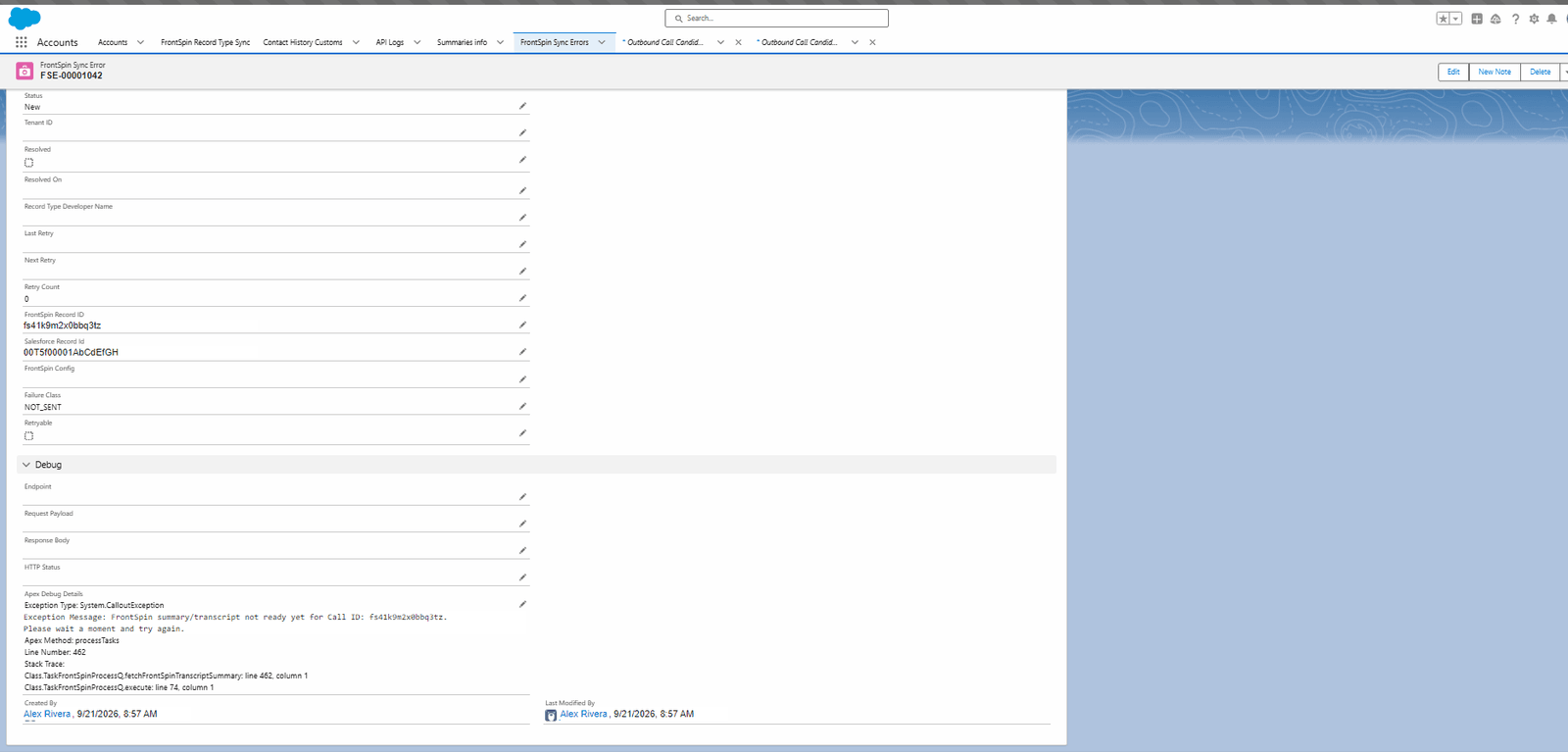Open the Favorites star icon
1568x752 pixels.
pyautogui.click(x=1443, y=19)
